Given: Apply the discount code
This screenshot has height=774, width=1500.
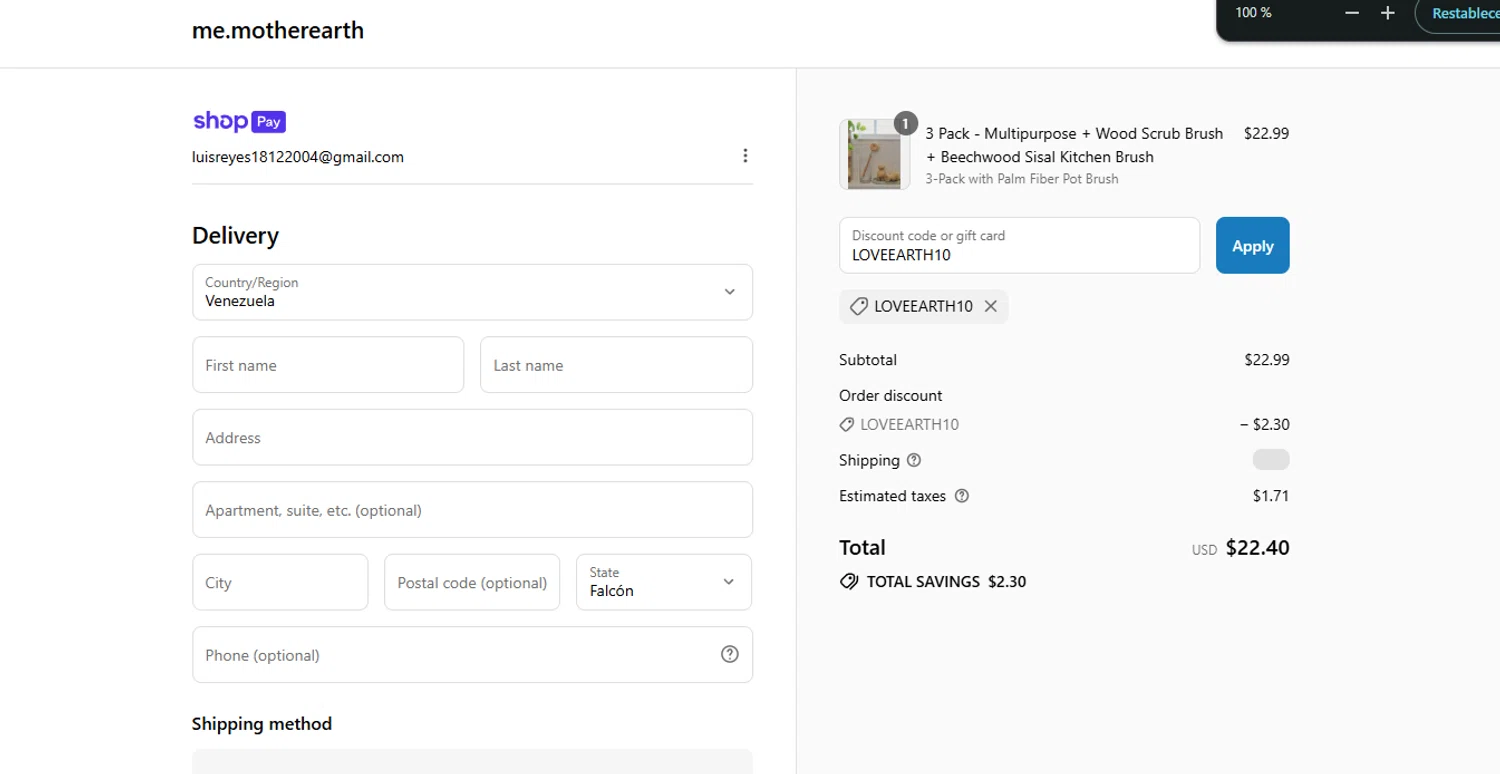Looking at the screenshot, I should click(1252, 245).
